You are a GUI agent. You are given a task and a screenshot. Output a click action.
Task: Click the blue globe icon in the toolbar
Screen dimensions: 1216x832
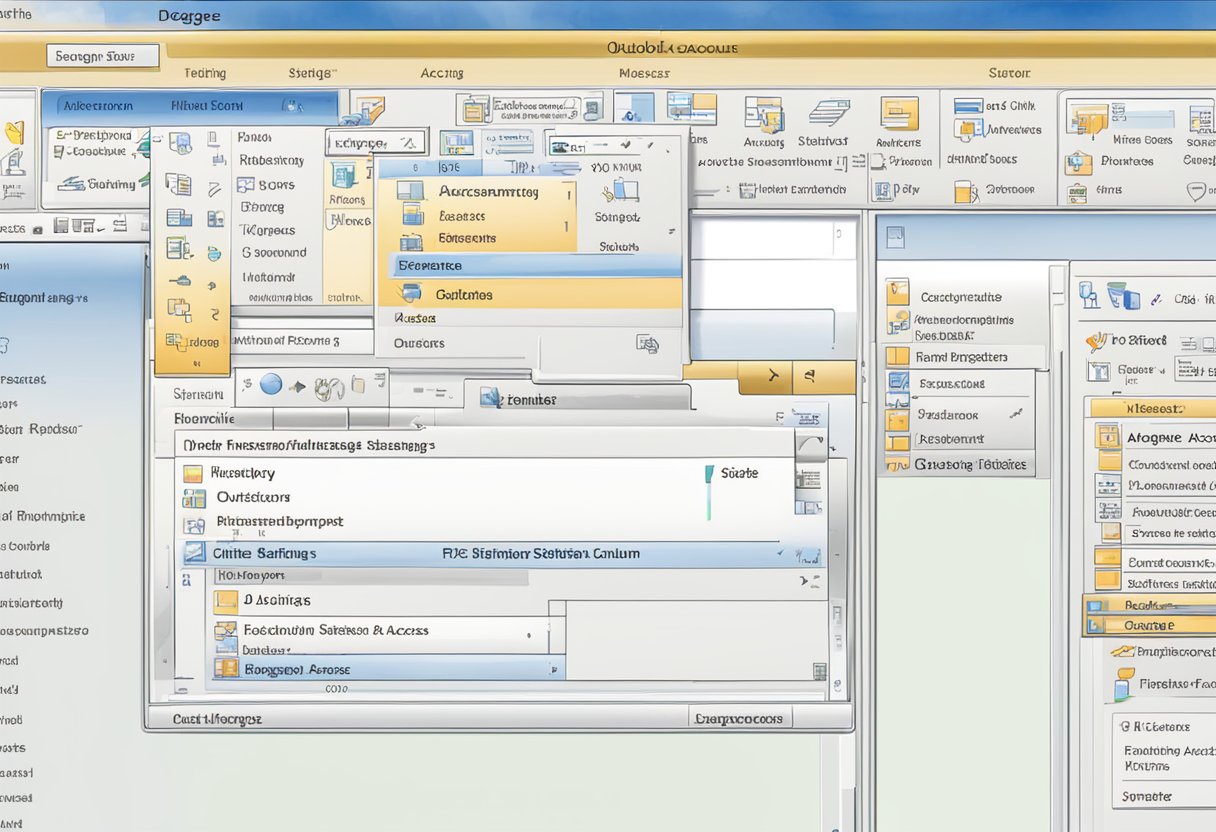click(271, 384)
